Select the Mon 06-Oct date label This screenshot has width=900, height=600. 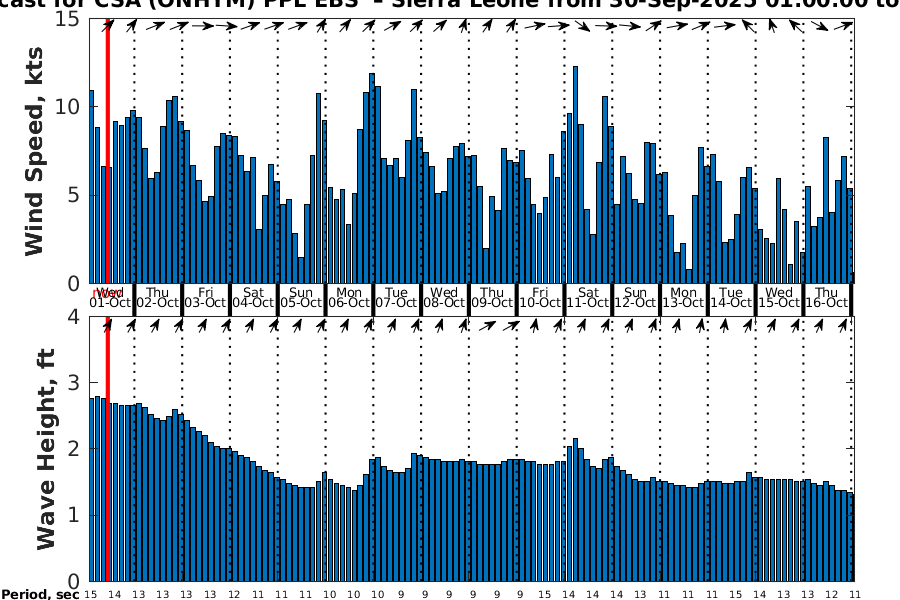point(349,297)
